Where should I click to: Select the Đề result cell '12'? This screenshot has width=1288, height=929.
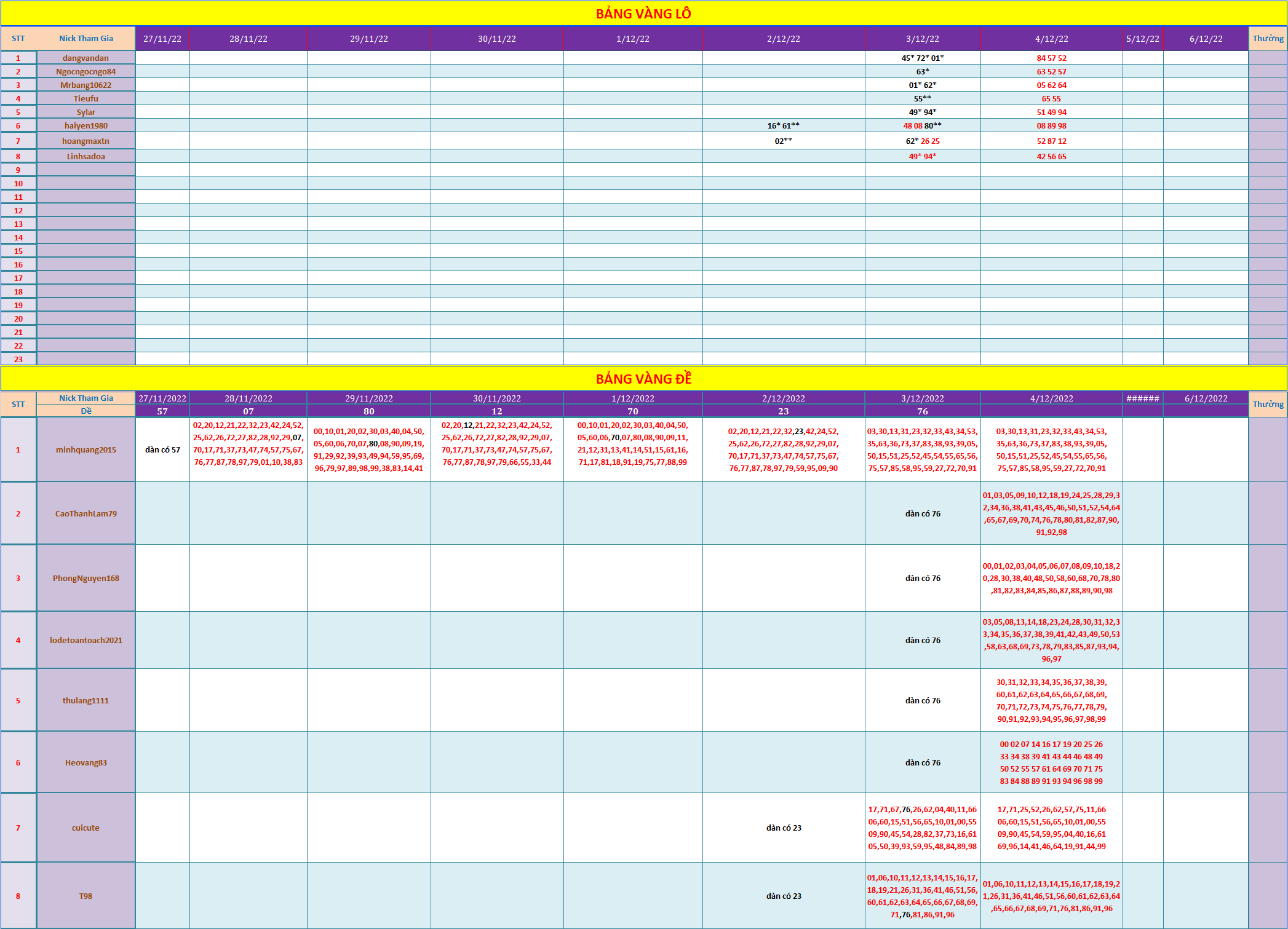tap(497, 411)
